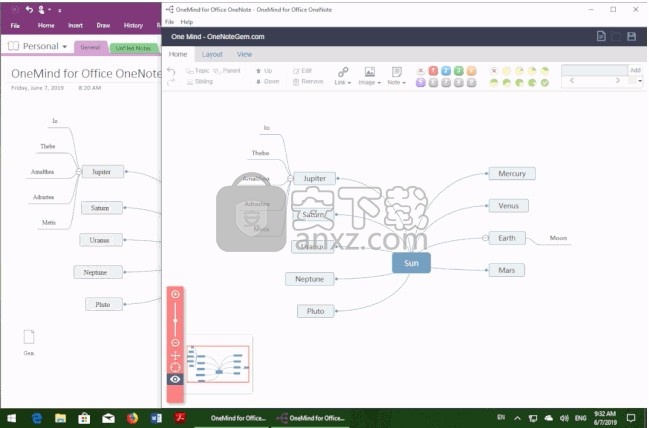Set priority 5 purple icon
The image size is (649, 428).
pos(421,82)
